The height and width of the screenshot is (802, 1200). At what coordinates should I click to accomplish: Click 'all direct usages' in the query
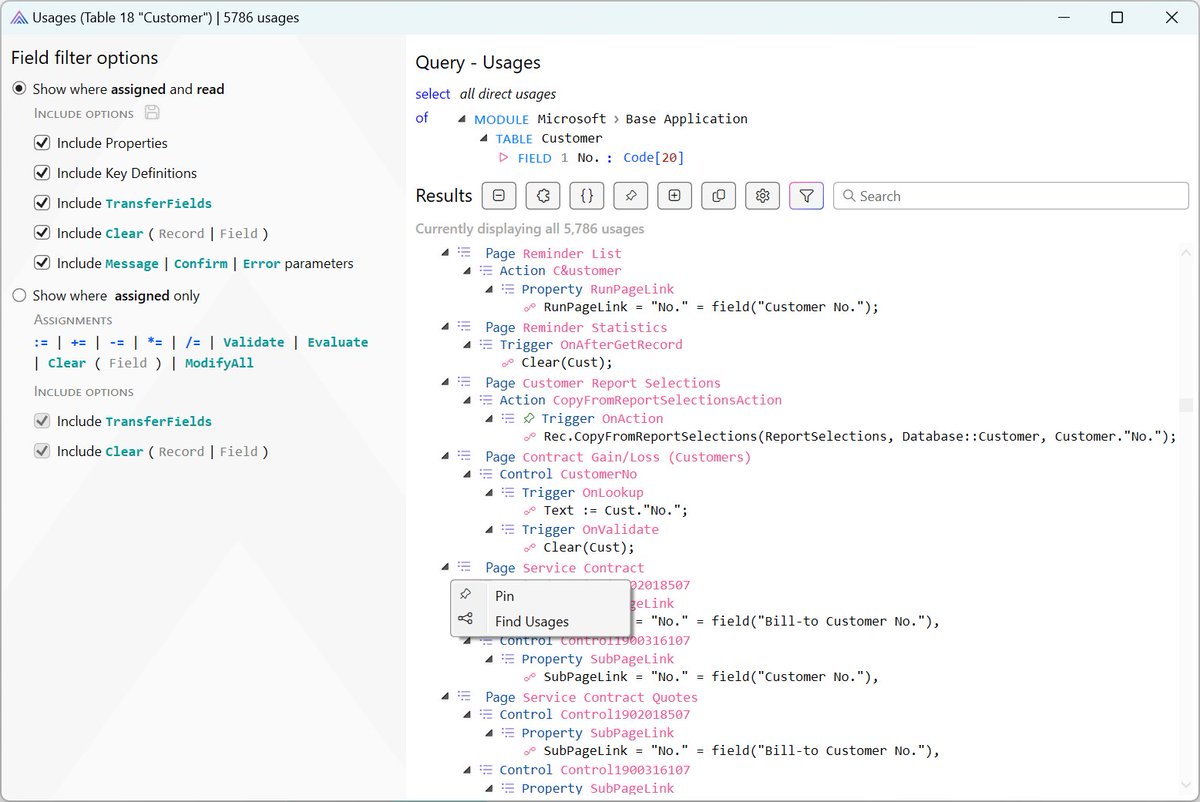point(508,94)
